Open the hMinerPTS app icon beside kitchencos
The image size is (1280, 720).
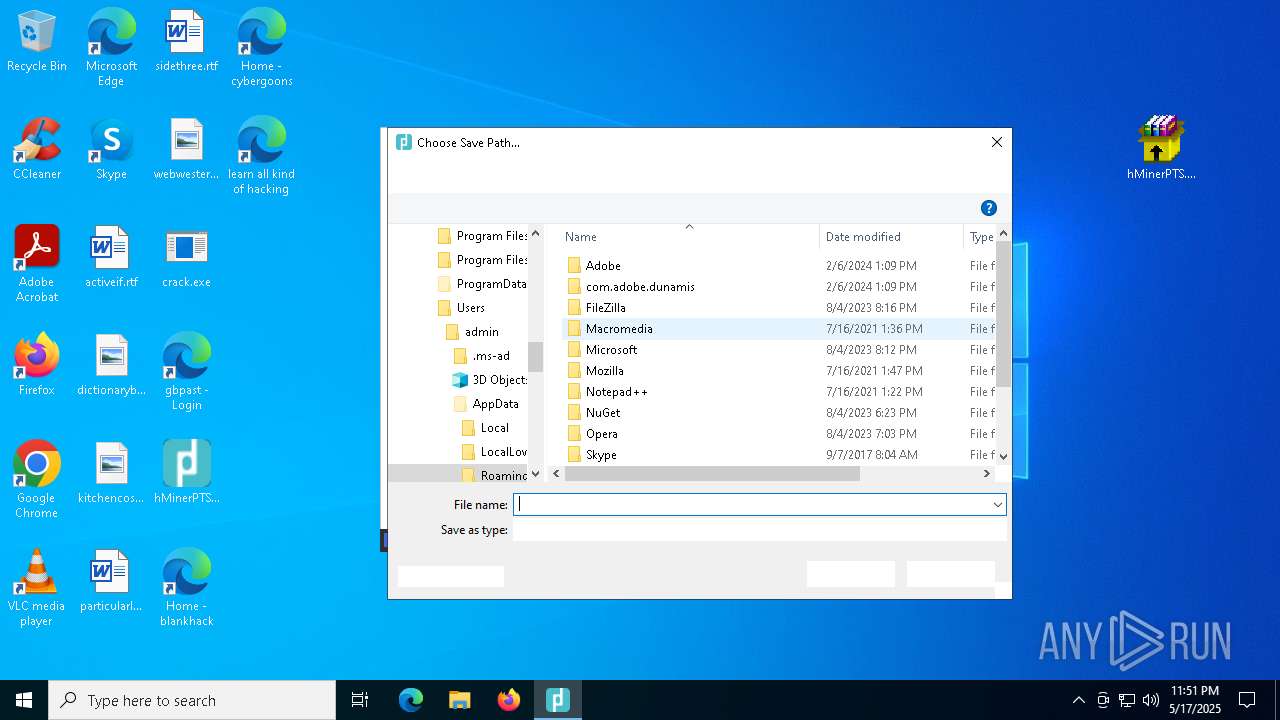coord(186,474)
